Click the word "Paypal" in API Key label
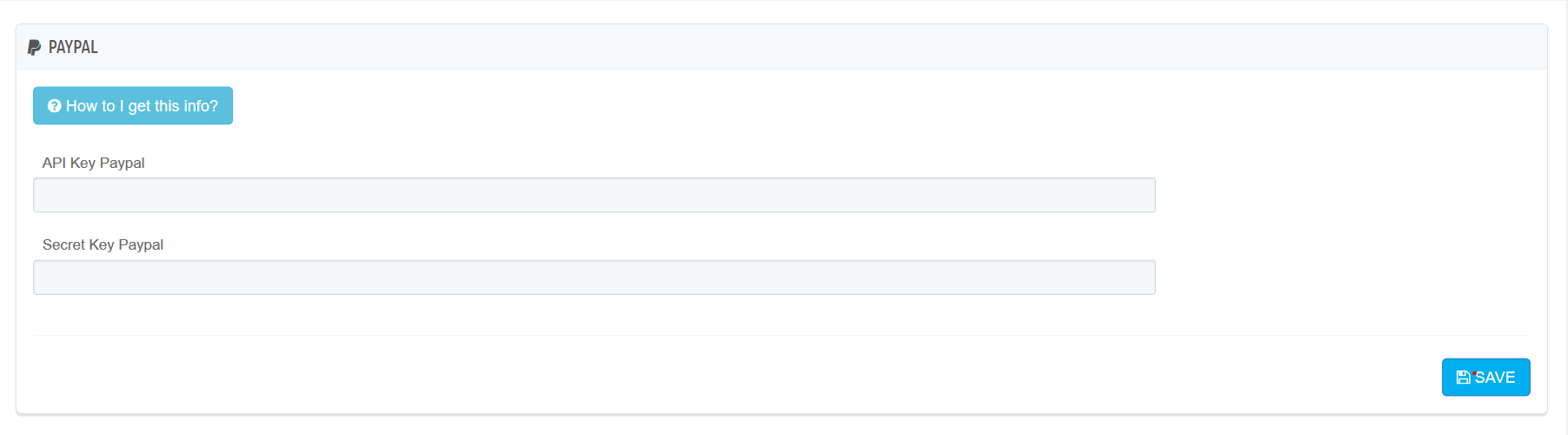 122,164
